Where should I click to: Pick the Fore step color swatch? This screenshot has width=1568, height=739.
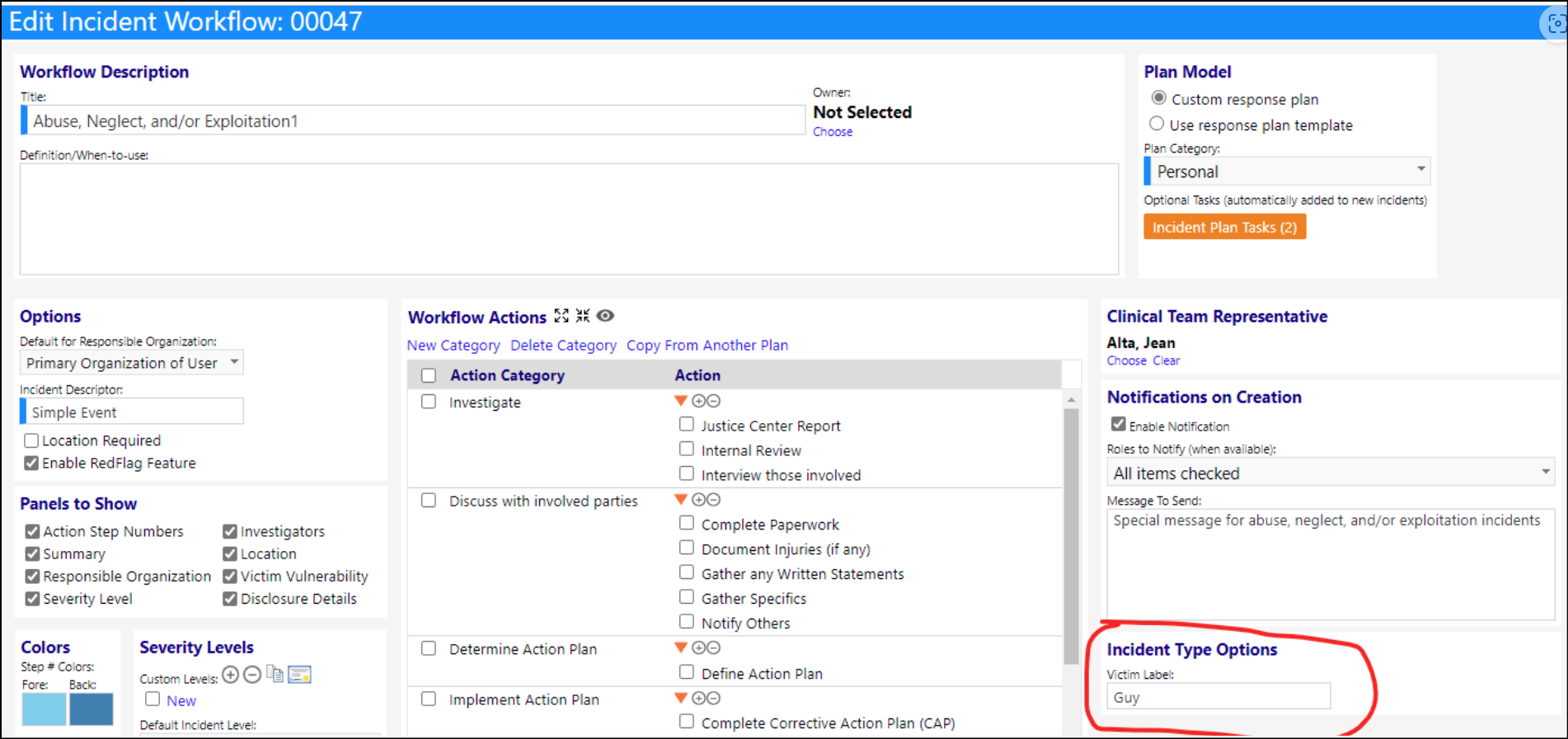click(x=44, y=709)
